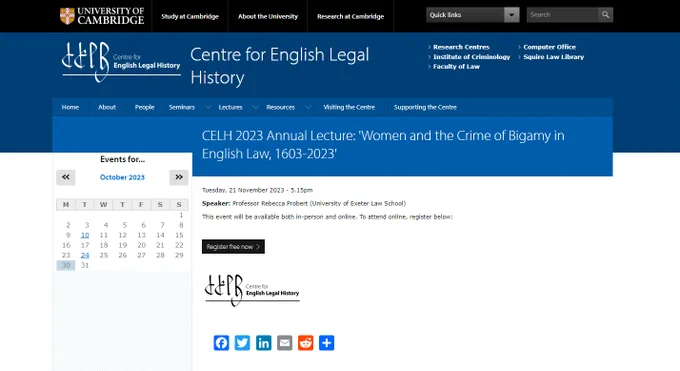Screen dimensions: 680x371
Task: Open the Squire Law Library link
Action: tap(553, 57)
